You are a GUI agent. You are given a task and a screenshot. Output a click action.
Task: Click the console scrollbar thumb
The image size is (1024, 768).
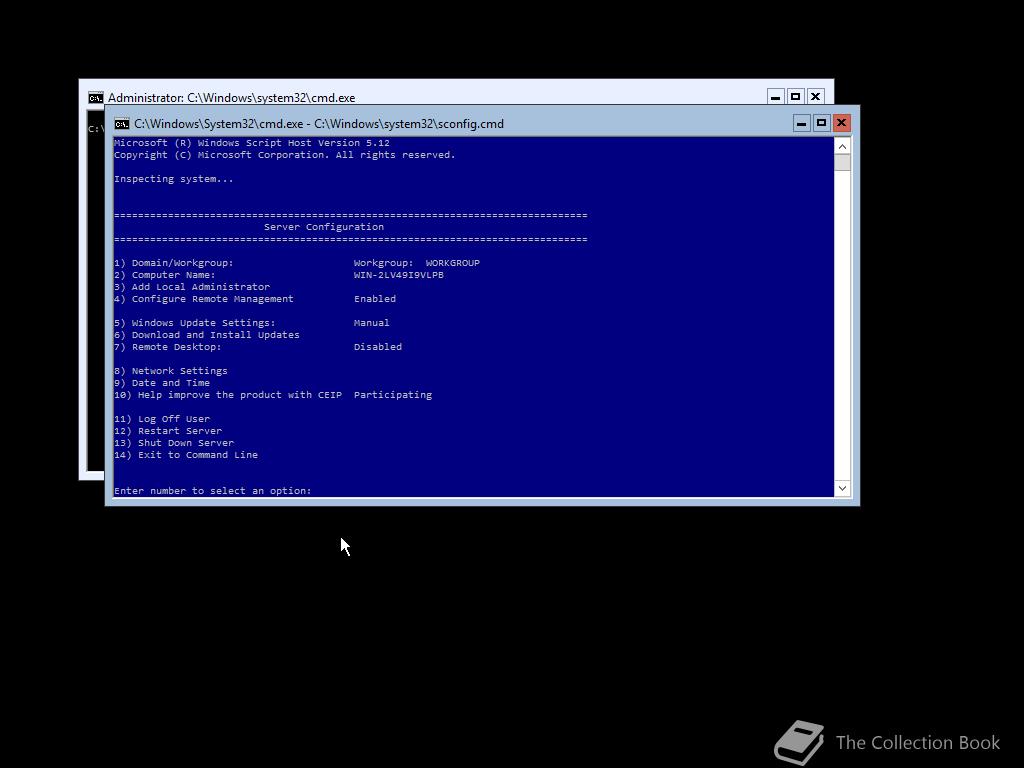[842, 160]
